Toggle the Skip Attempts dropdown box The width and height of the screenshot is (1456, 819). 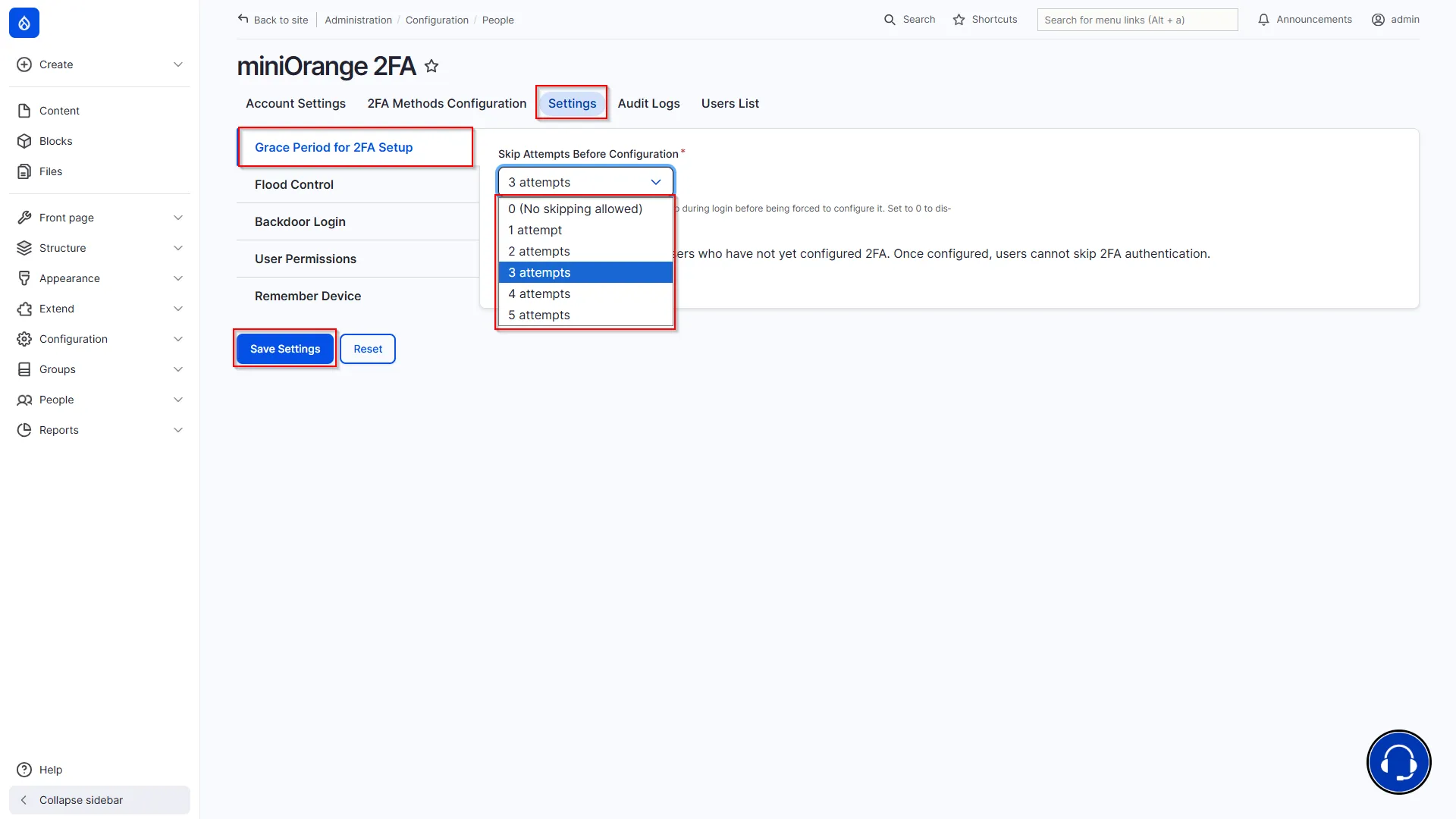coord(585,182)
